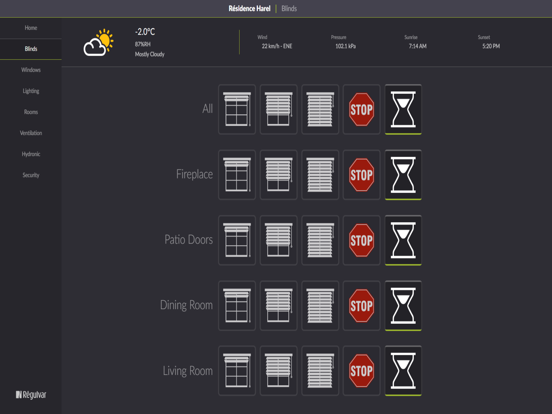Click the Patio Doors row label
Viewport: 552px width, 414px height.
point(188,240)
